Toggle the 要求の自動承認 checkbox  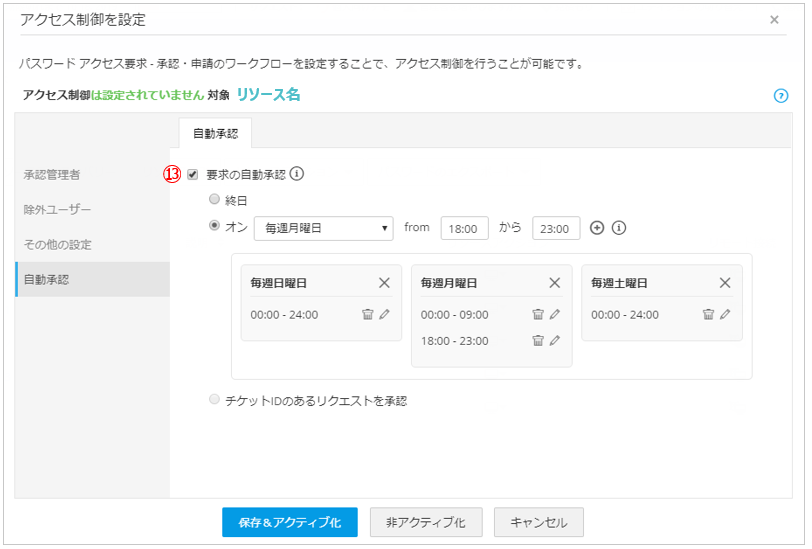193,174
